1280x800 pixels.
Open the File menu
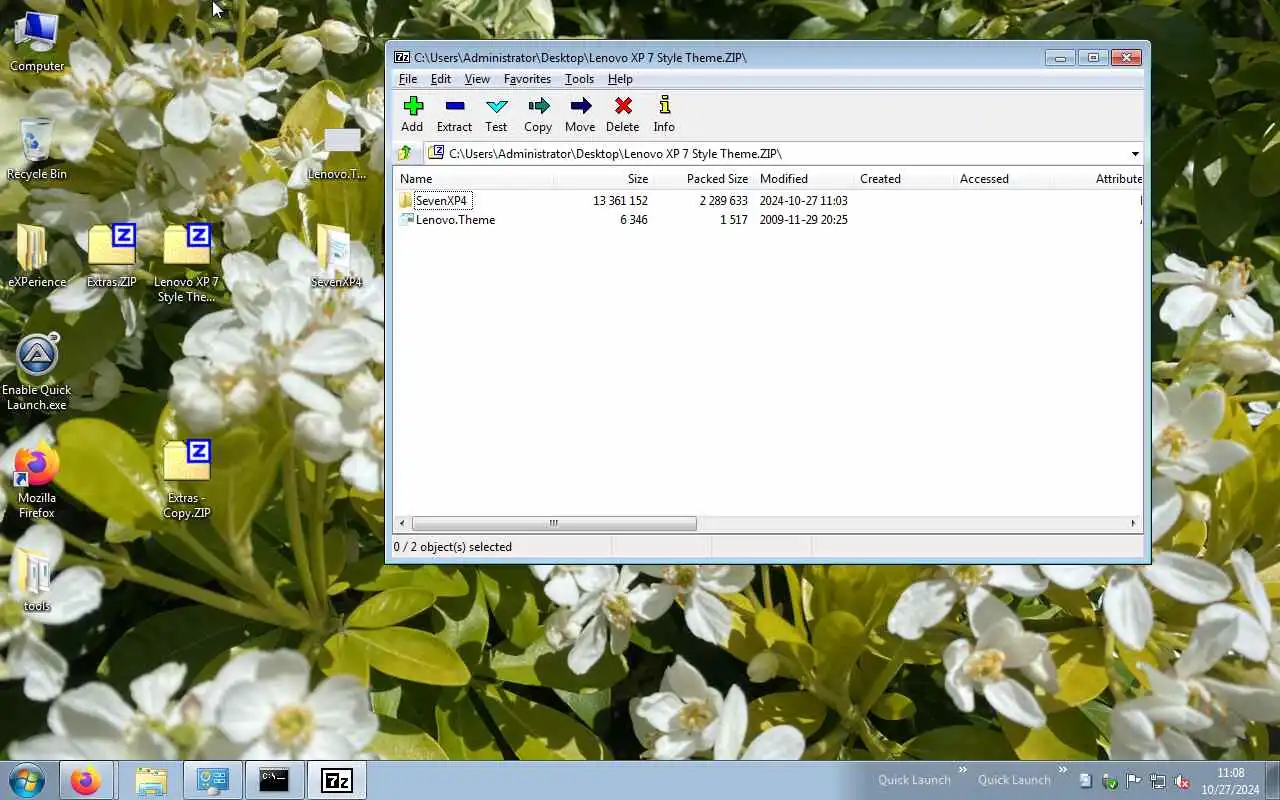coord(408,79)
